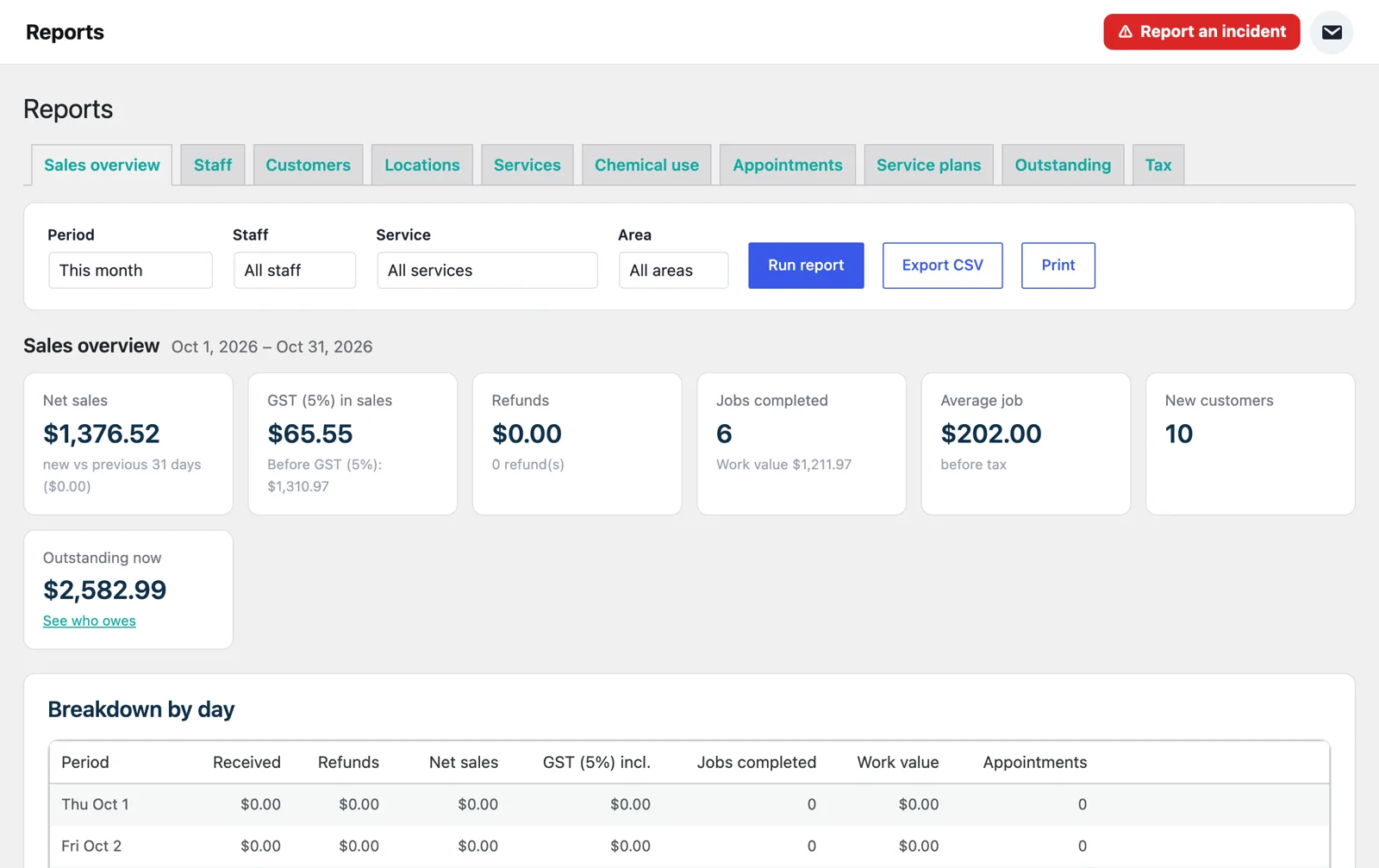View the Outstanding tab

[1063, 165]
